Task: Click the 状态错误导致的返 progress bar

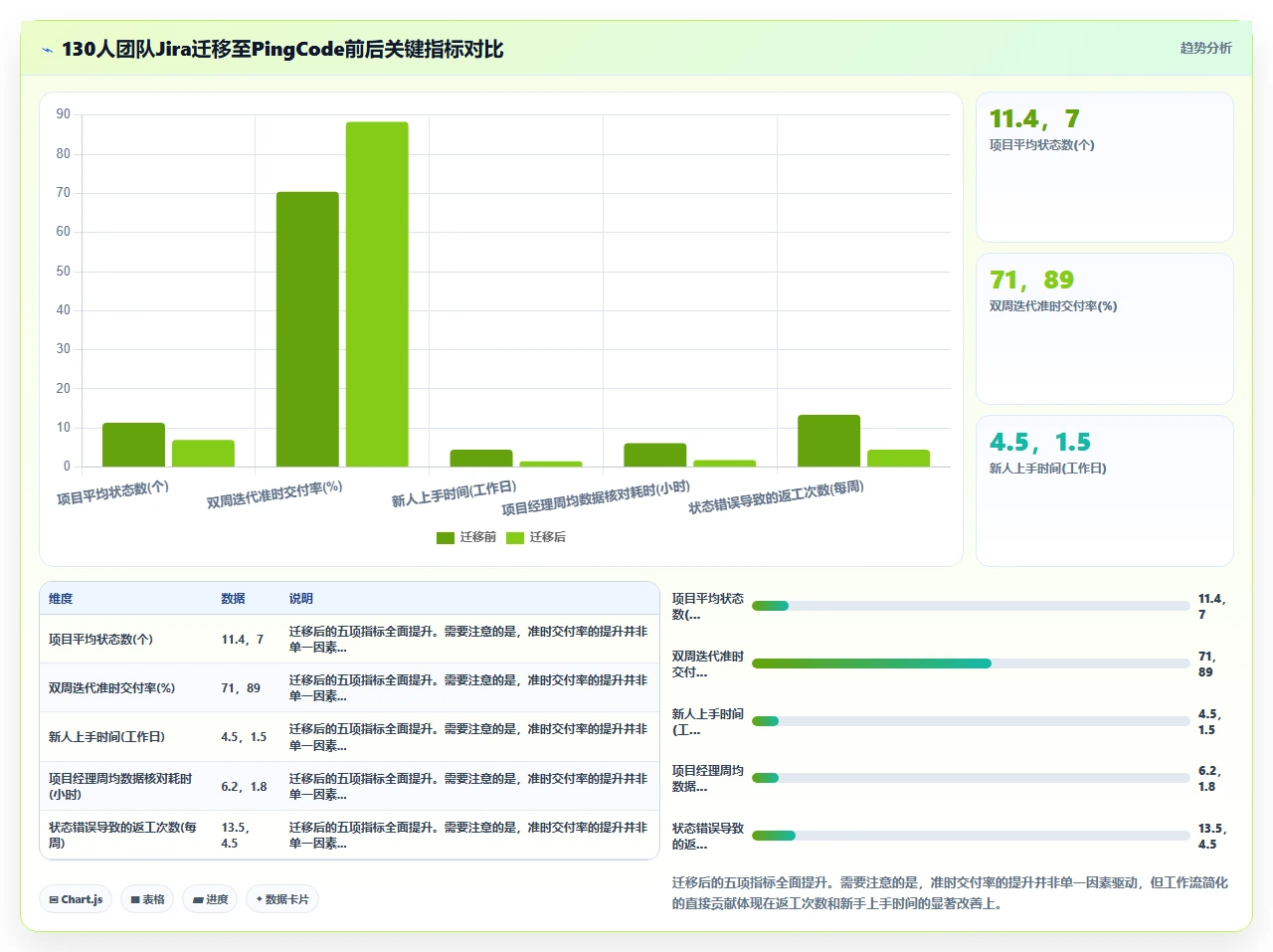Action: click(x=971, y=836)
